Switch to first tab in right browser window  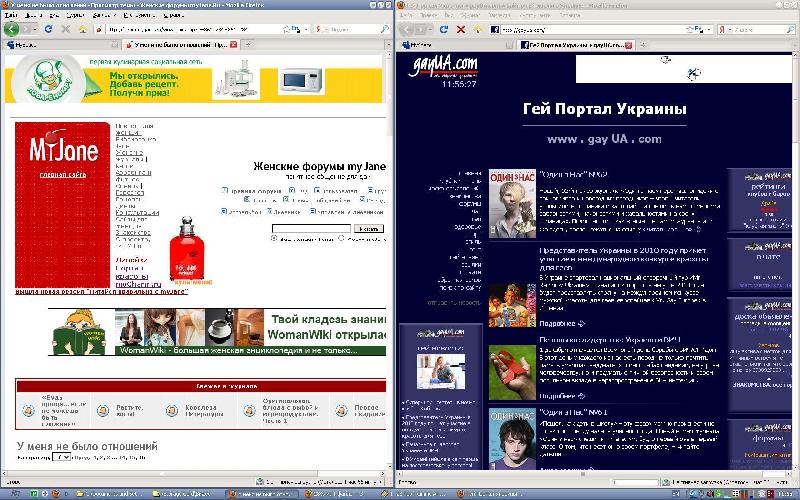(456, 45)
